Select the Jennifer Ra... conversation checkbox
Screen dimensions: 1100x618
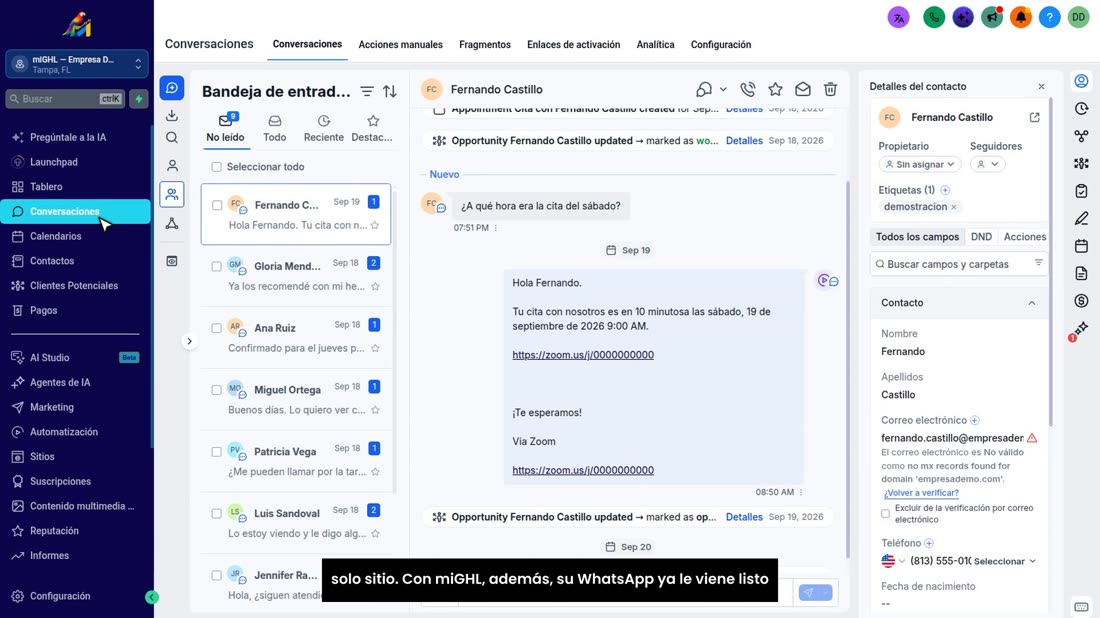tap(217, 575)
